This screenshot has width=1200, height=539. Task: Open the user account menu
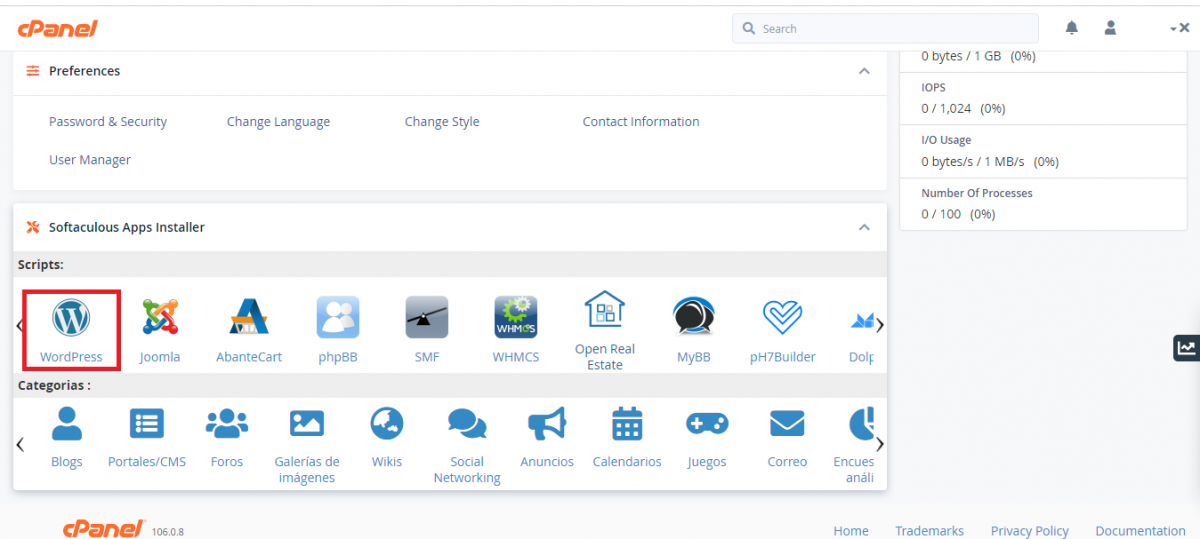(x=1110, y=28)
